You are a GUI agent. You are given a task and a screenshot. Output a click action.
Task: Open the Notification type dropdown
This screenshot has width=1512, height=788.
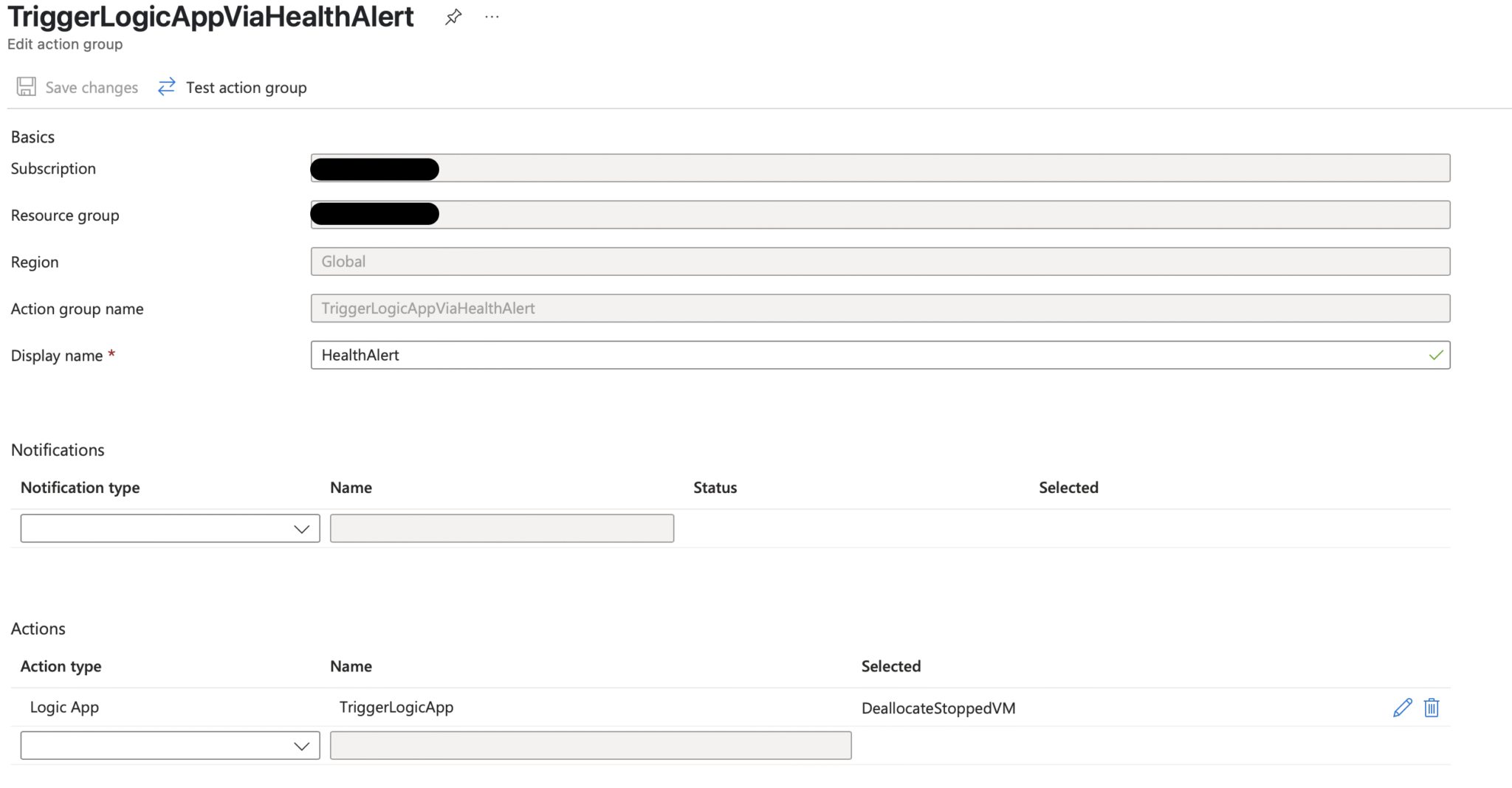170,528
